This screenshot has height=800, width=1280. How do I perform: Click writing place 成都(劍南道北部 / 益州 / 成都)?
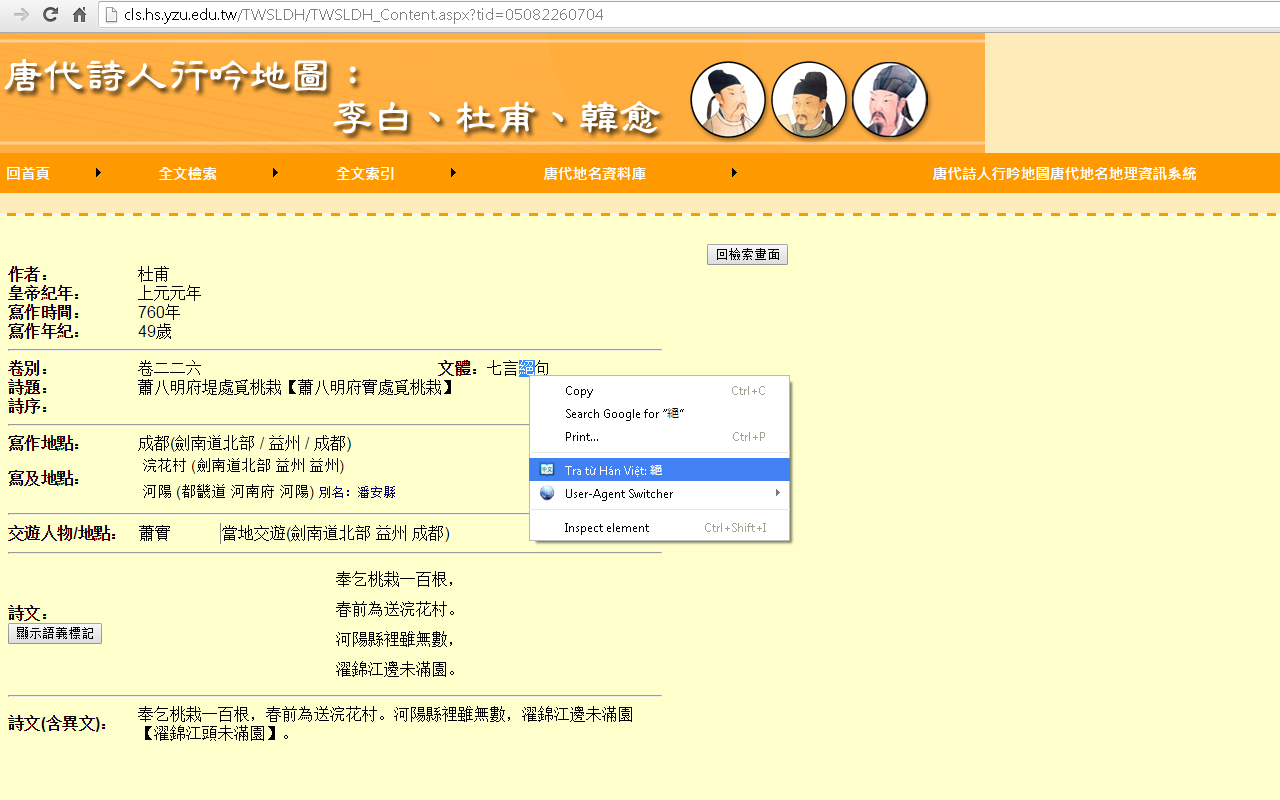(x=245, y=443)
